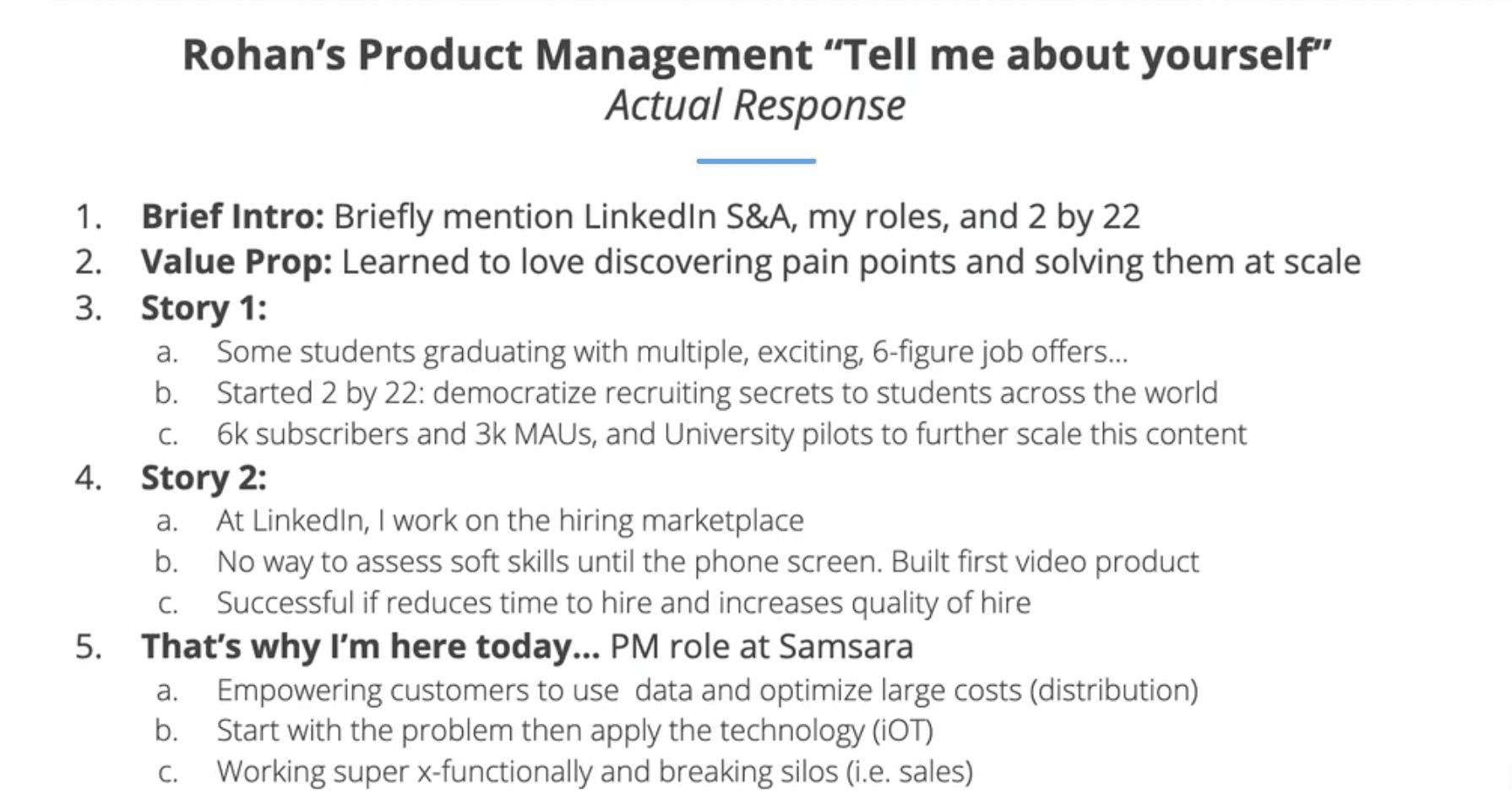Click 'PM role at Samsara' text
Screen dimensions: 1512x811
coord(761,647)
